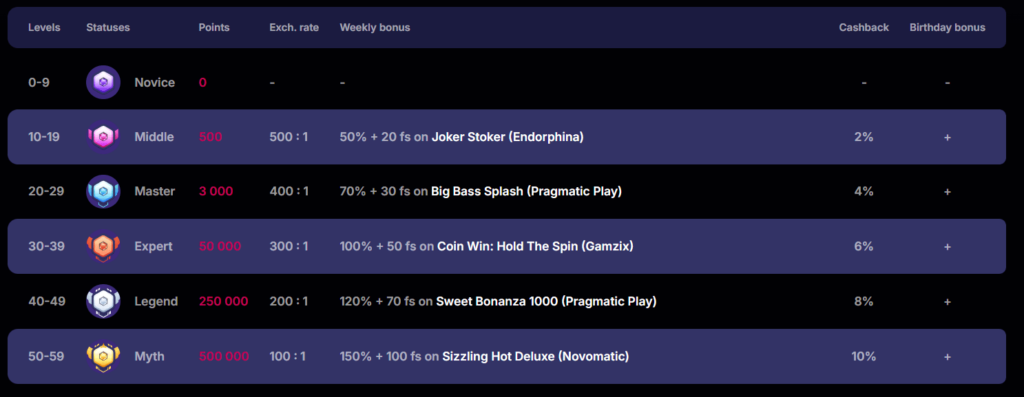
Task: Click the Cashback column header
Action: click(863, 27)
